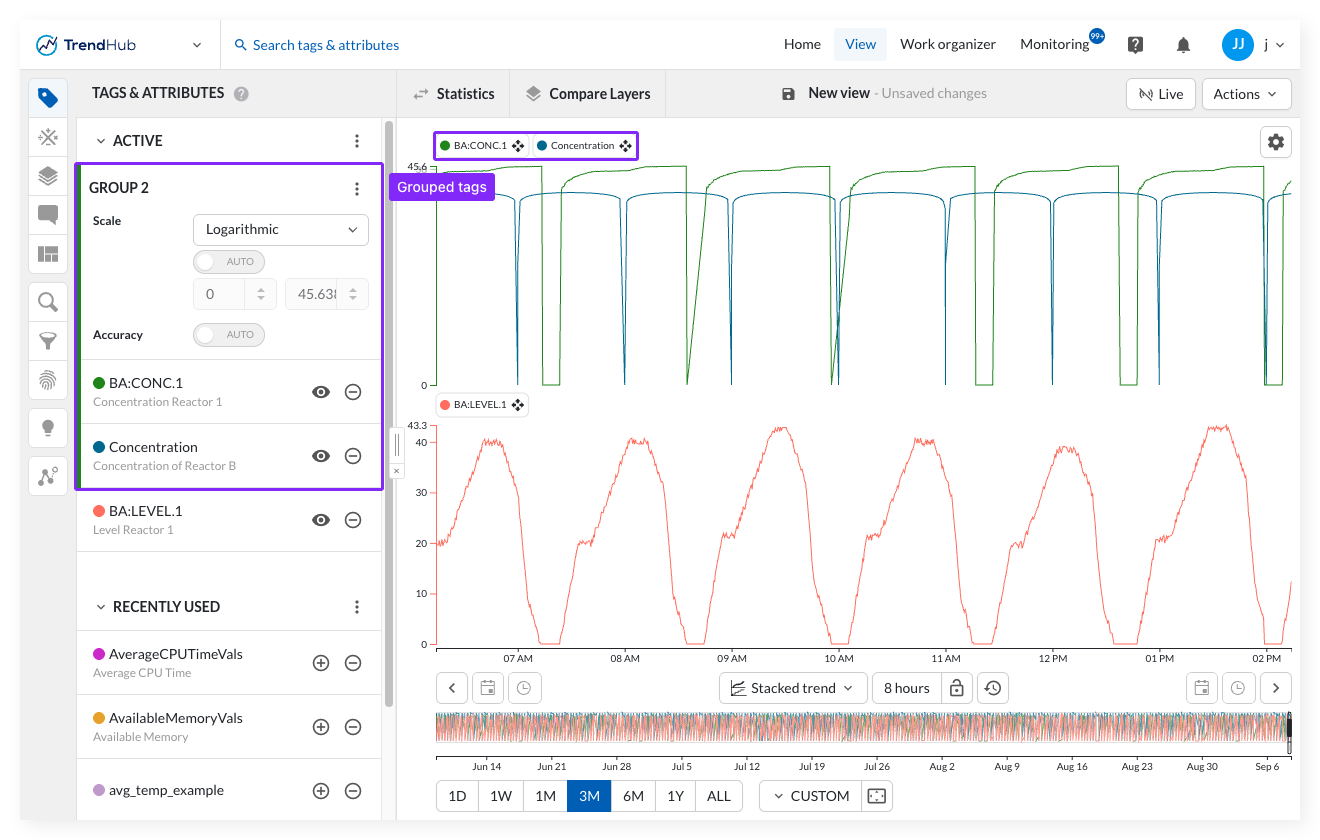The height and width of the screenshot is (840, 1320).
Task: Open the layers icon in left sidebar
Action: (48, 176)
